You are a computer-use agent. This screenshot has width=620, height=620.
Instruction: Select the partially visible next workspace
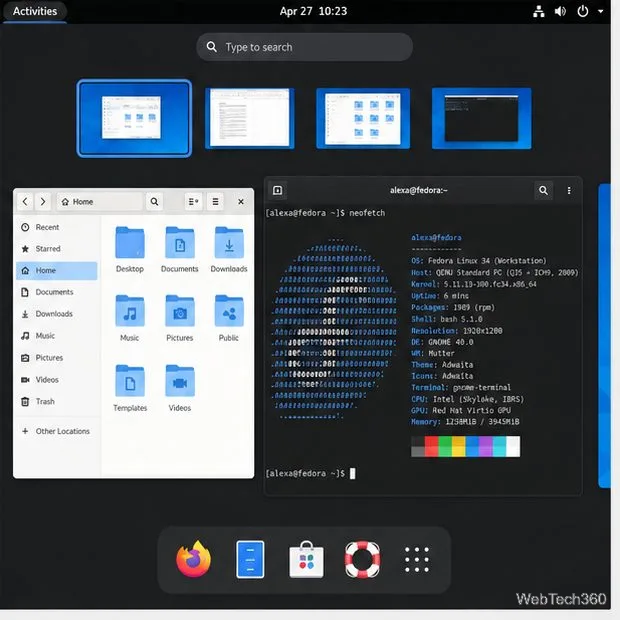[605, 336]
